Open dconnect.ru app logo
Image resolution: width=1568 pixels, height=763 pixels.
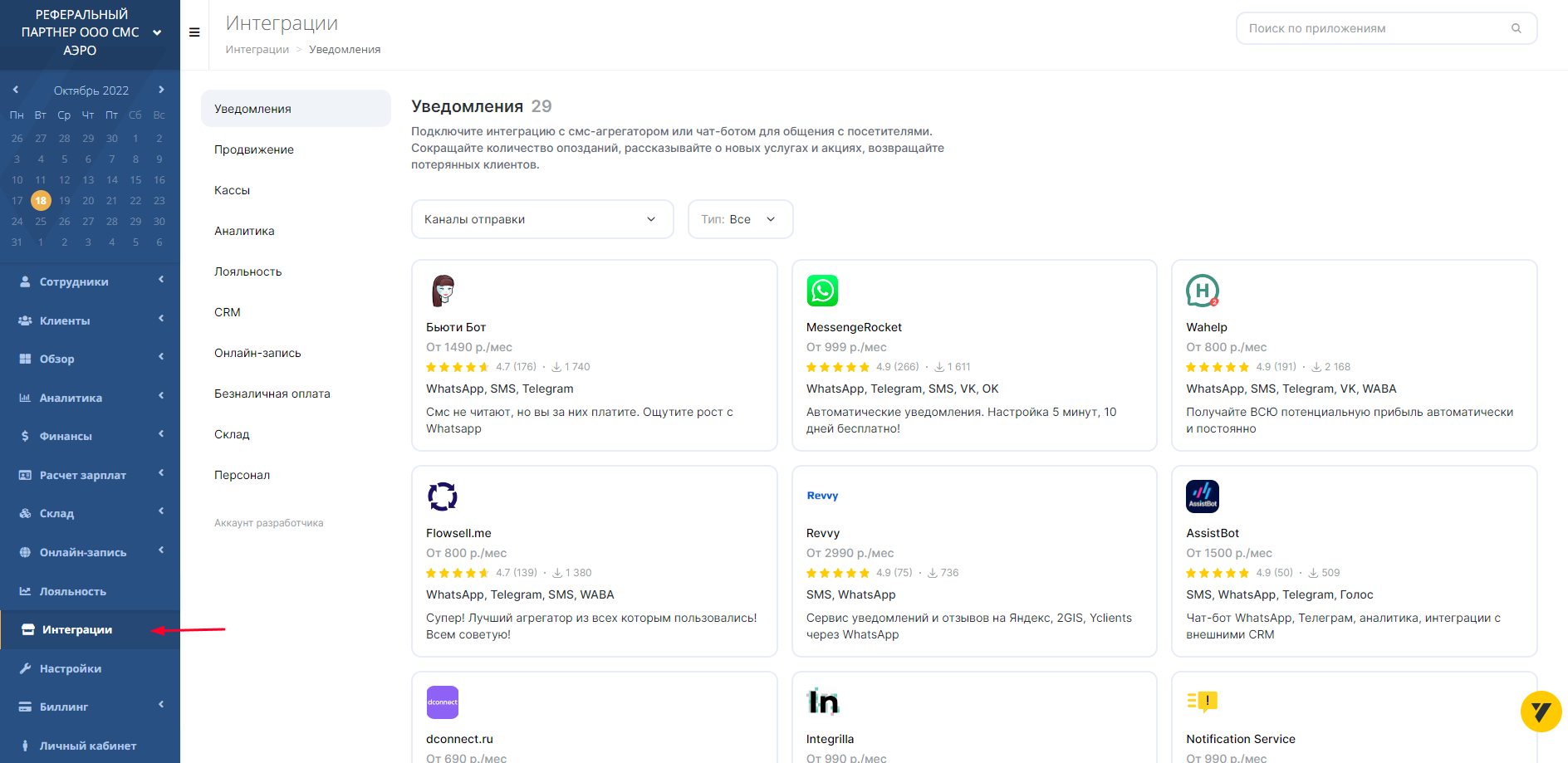[x=443, y=702]
